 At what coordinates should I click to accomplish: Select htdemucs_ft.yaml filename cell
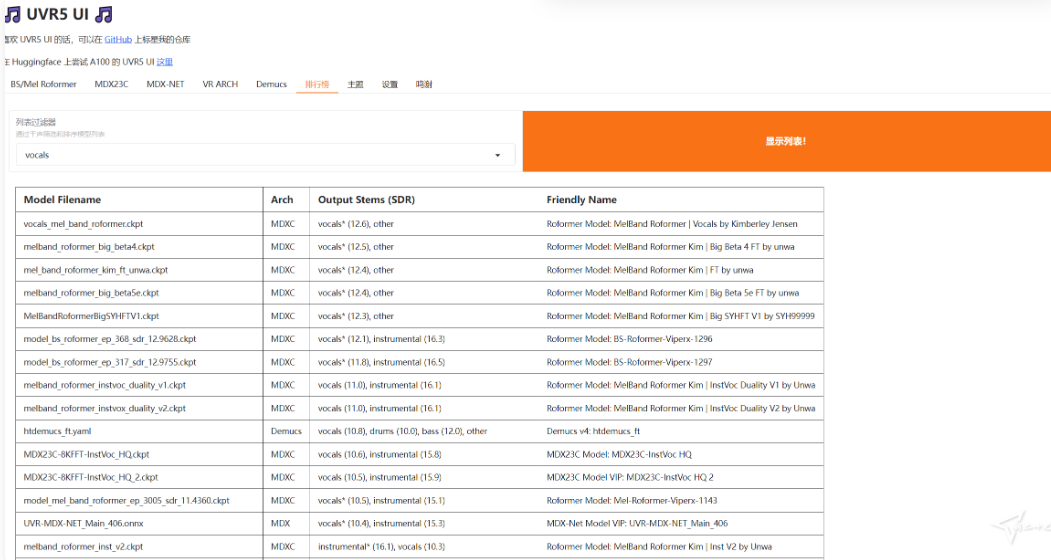139,431
